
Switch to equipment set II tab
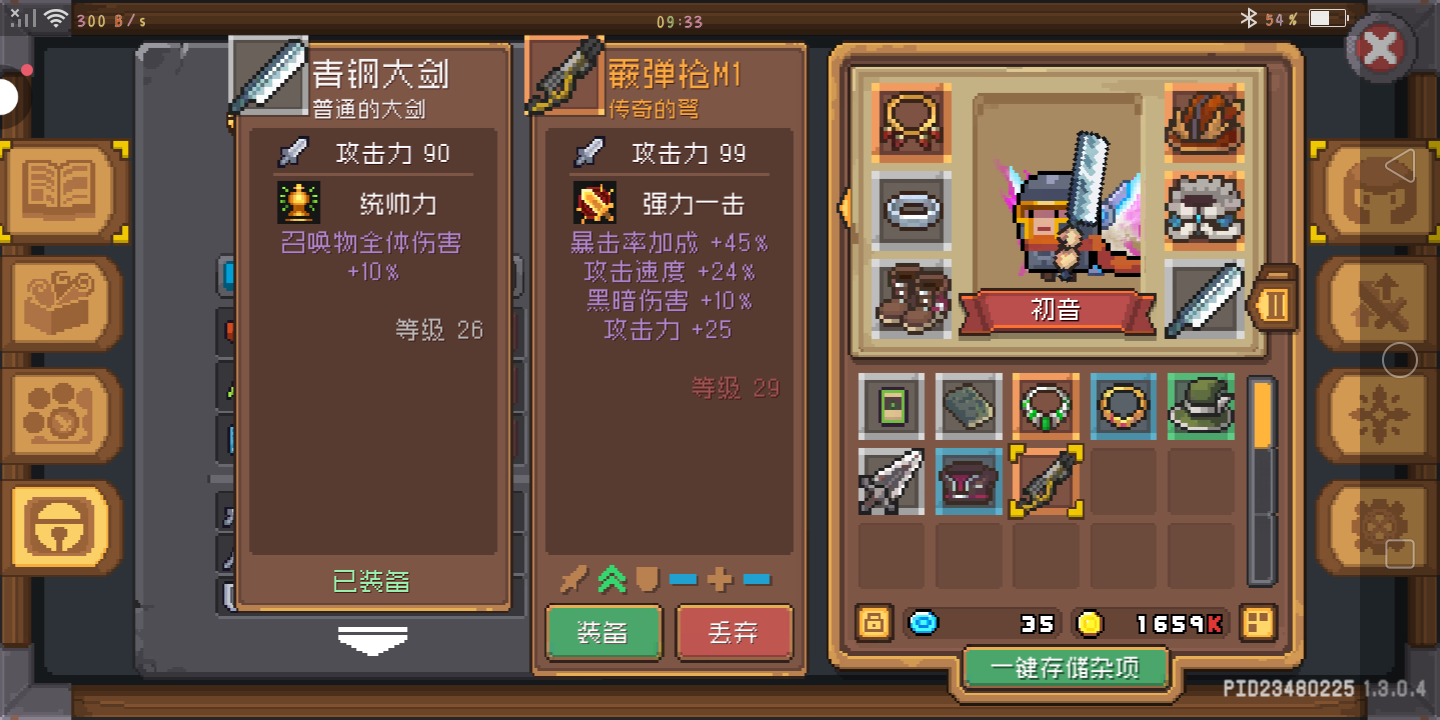click(x=1274, y=301)
